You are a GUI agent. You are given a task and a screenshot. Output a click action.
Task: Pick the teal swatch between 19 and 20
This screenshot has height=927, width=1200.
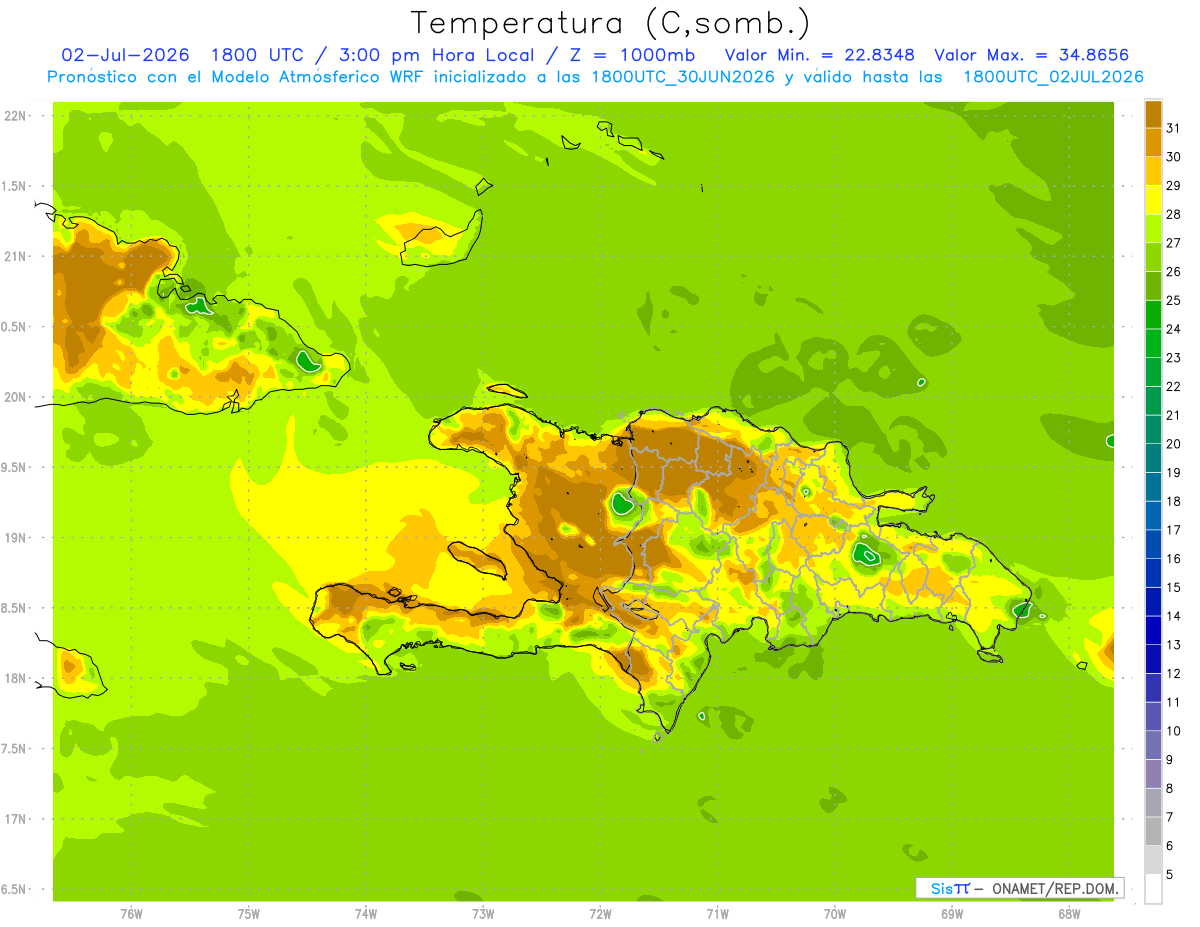[1153, 459]
